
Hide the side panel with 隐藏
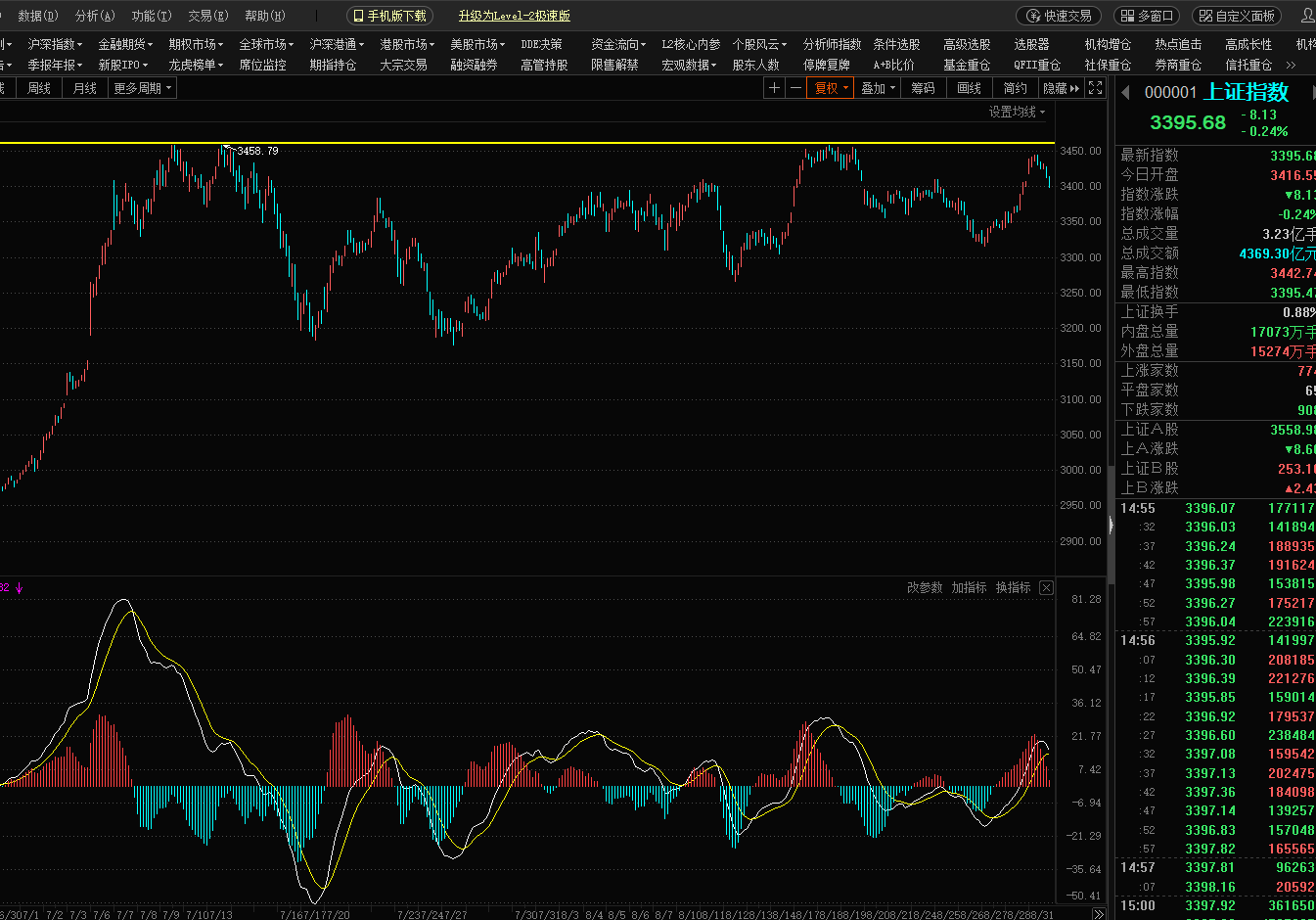pos(1061,88)
